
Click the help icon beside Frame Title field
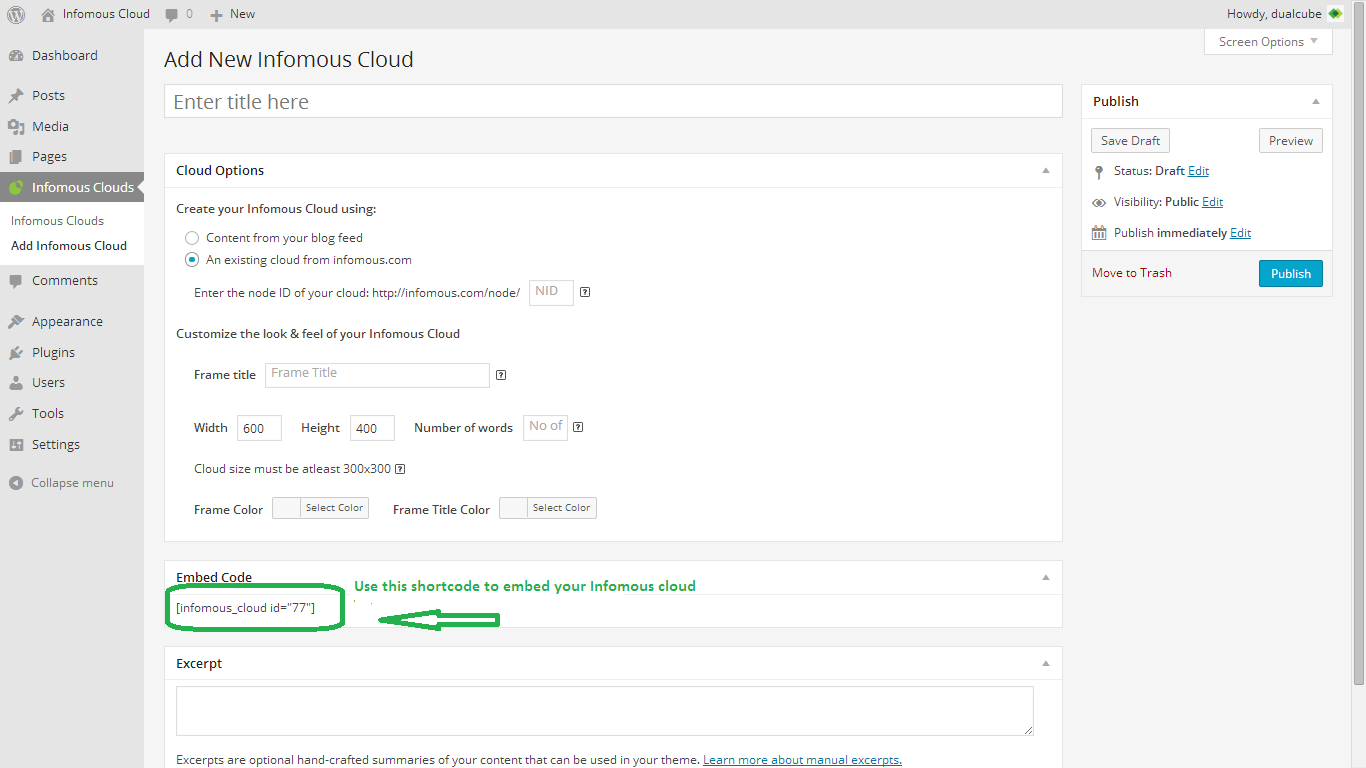click(501, 375)
